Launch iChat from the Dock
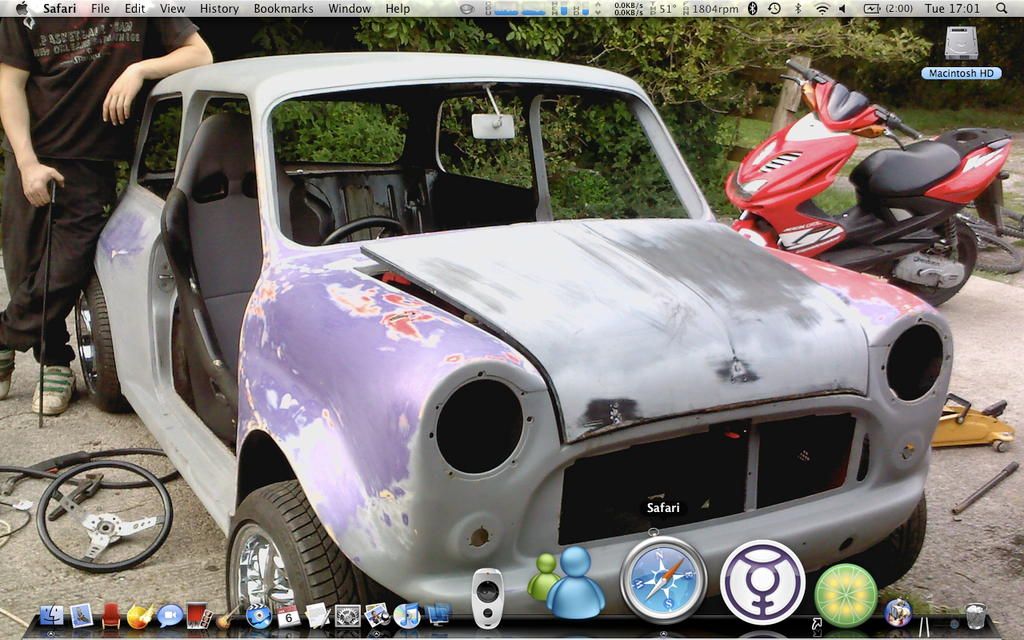 170,615
